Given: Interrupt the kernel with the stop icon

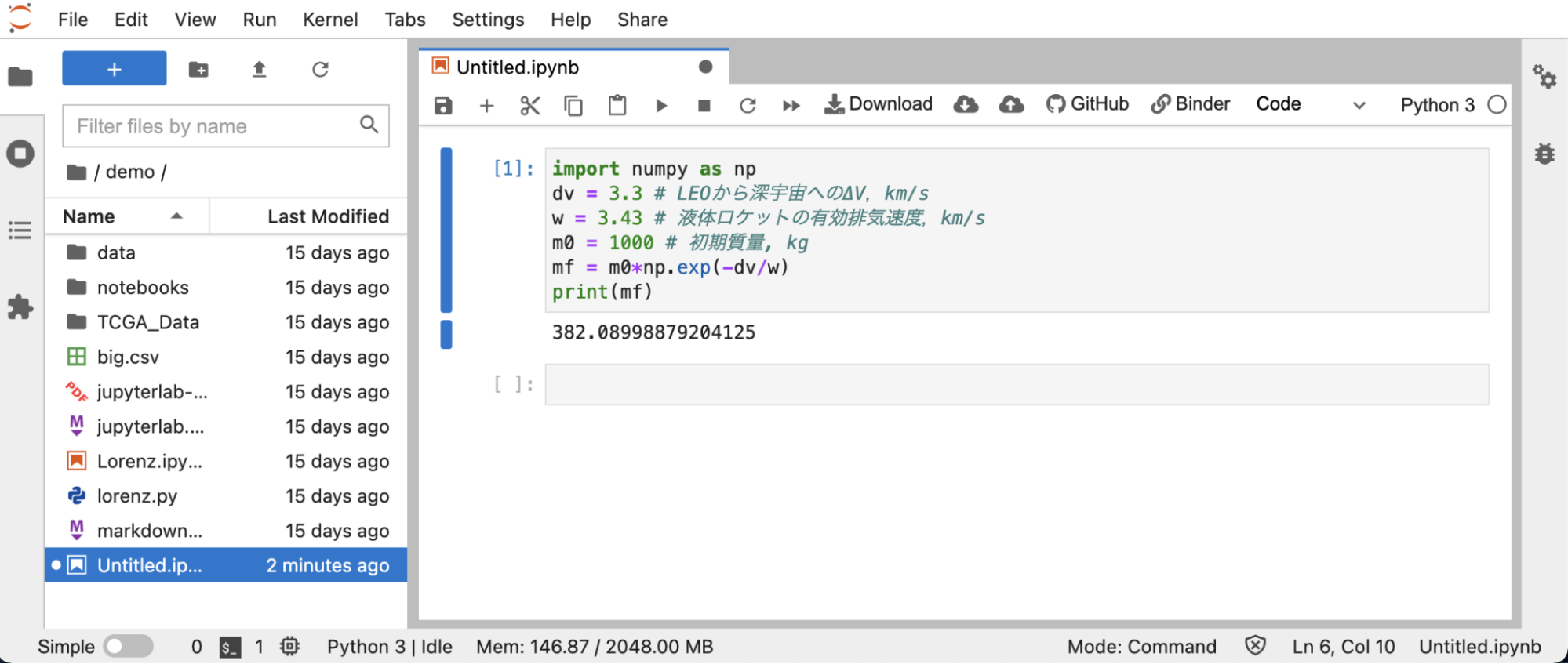Looking at the screenshot, I should (704, 105).
